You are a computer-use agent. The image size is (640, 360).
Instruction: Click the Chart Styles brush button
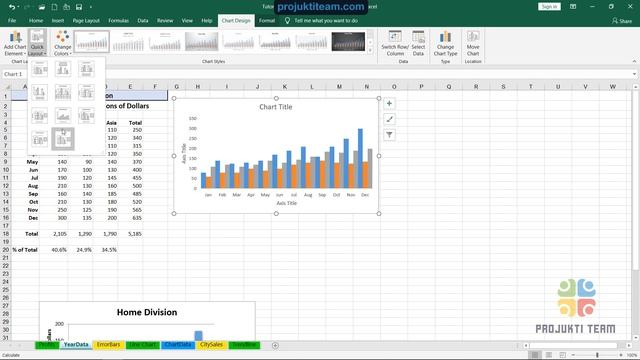pos(389,119)
